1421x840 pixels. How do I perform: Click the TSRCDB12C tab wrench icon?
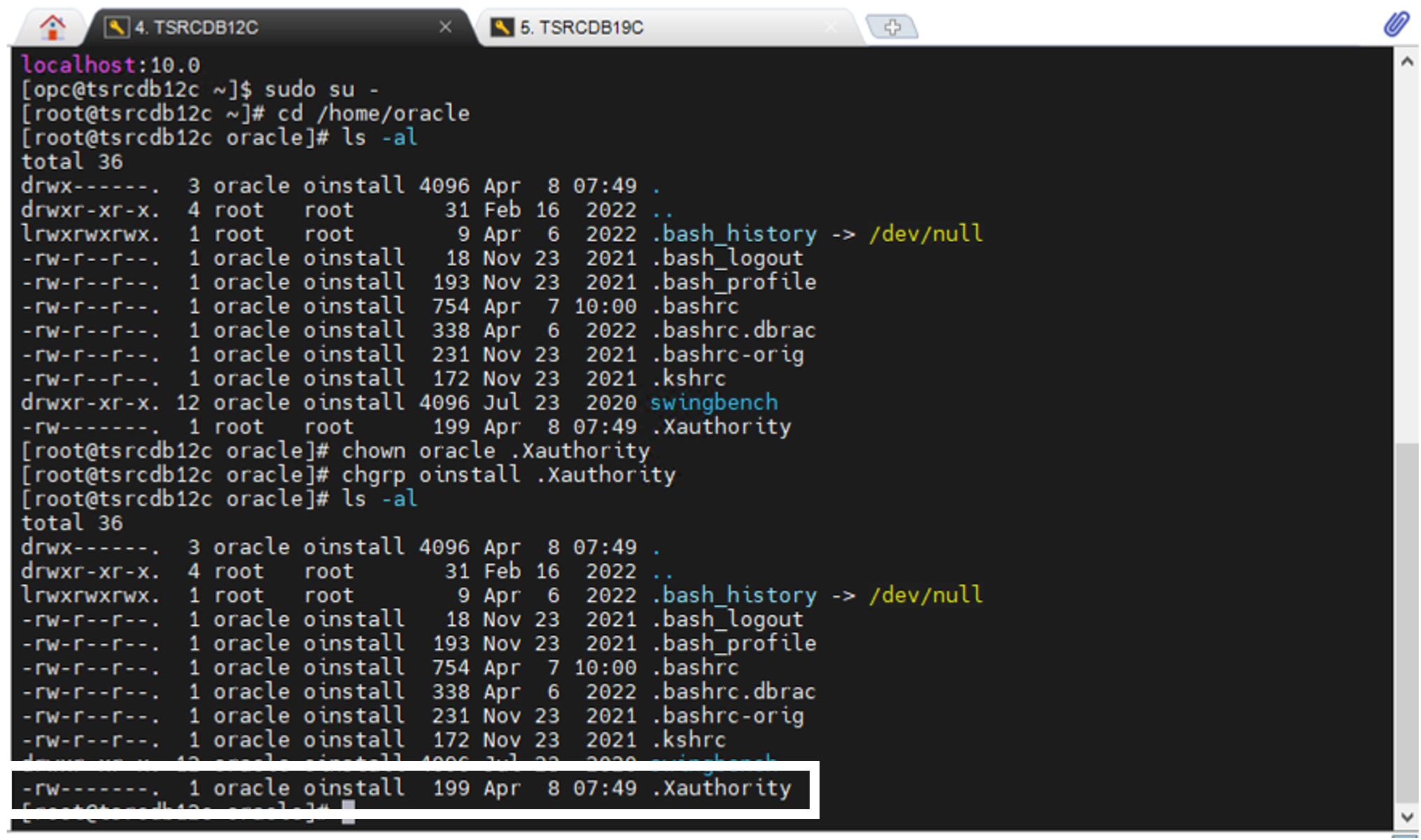(x=116, y=27)
